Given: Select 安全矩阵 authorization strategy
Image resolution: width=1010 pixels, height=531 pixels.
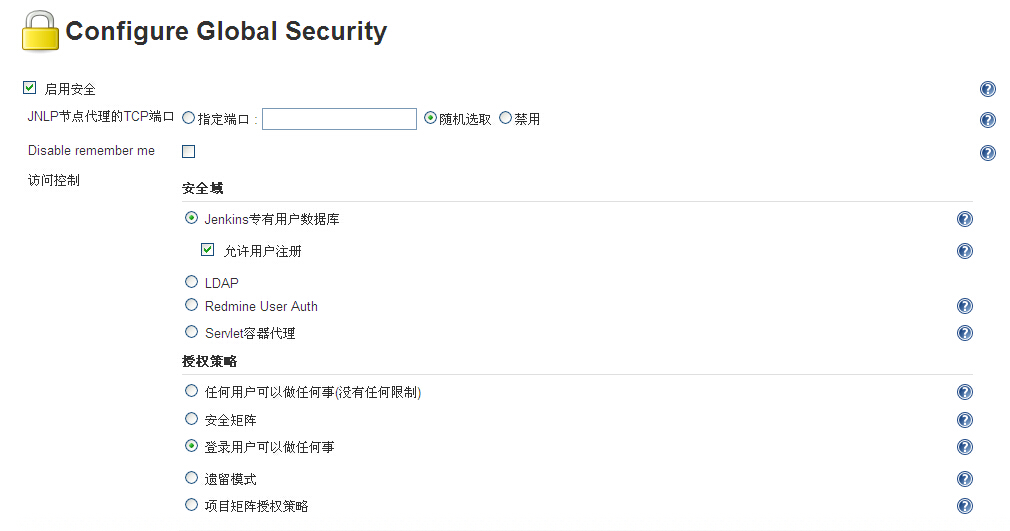Looking at the screenshot, I should coord(191,419).
